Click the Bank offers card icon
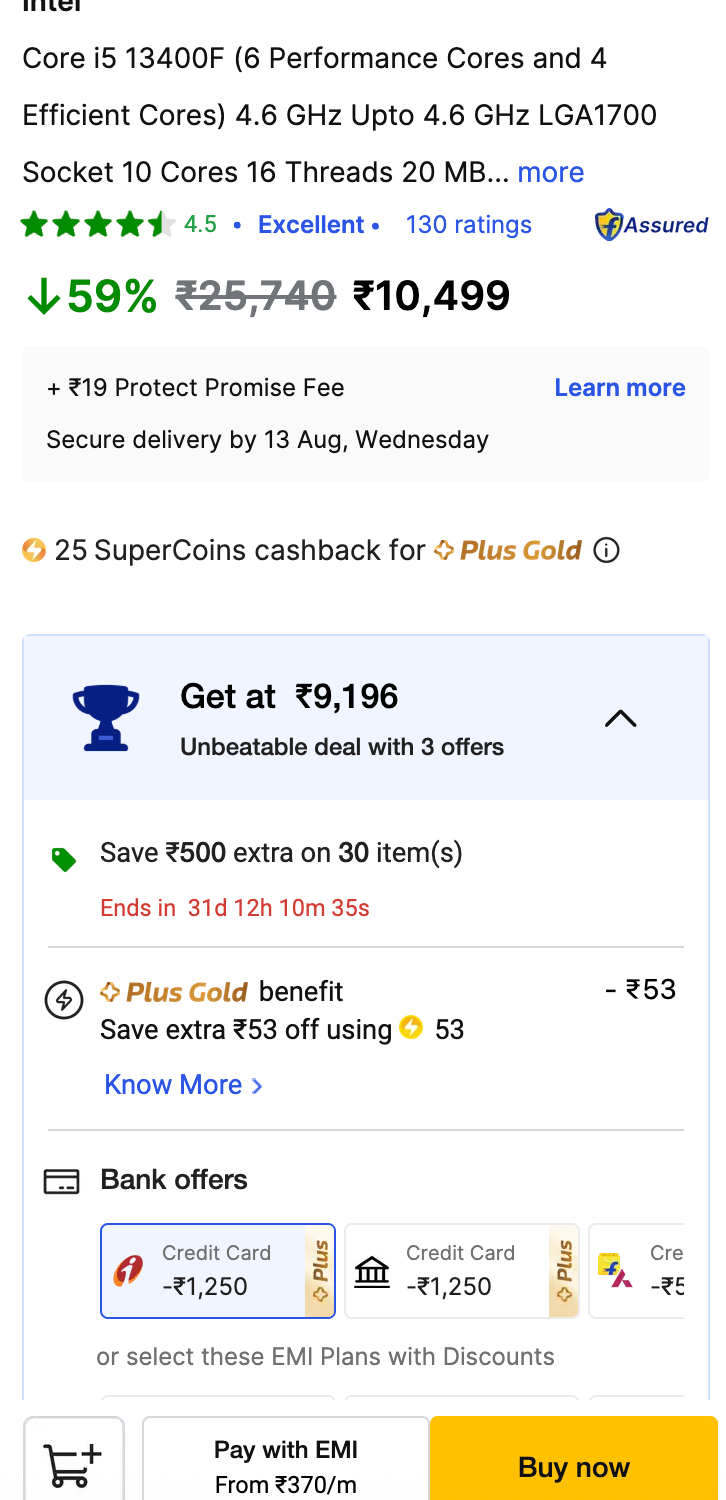This screenshot has width=726, height=1500. point(61,1182)
